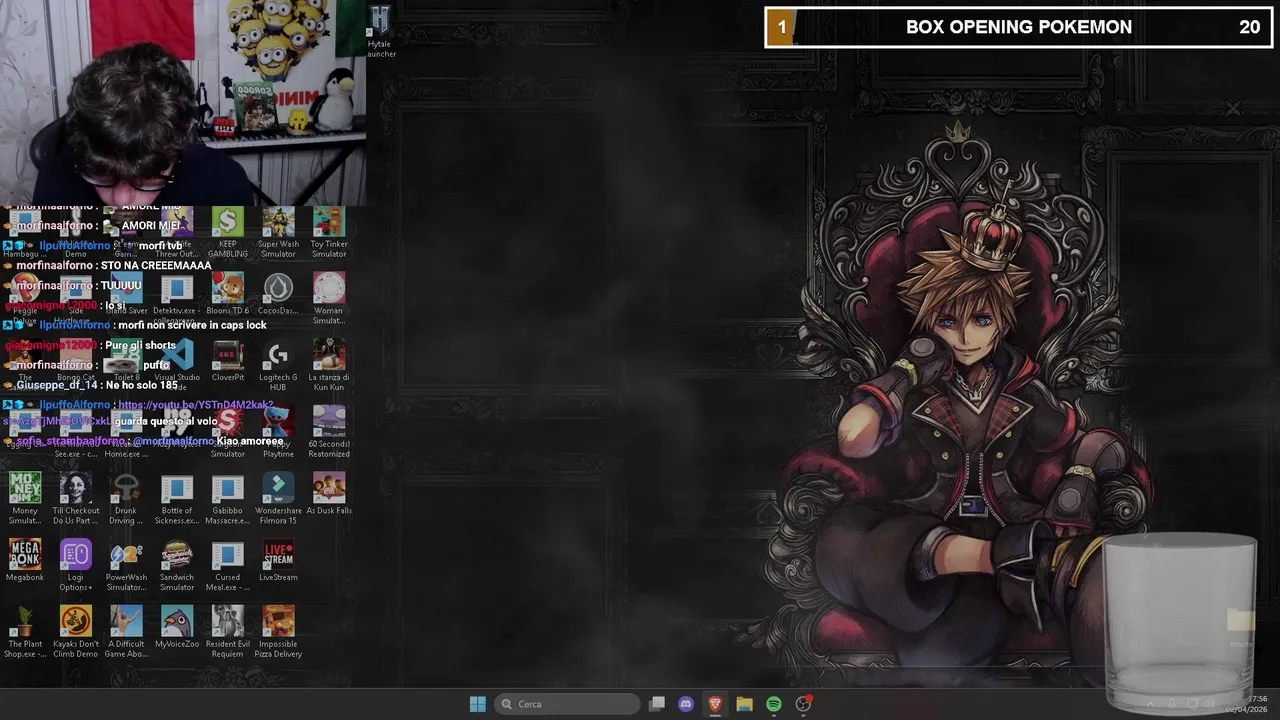1280x720 pixels.
Task: Open Till Checkout Do Us Part shortcut
Action: [76, 499]
